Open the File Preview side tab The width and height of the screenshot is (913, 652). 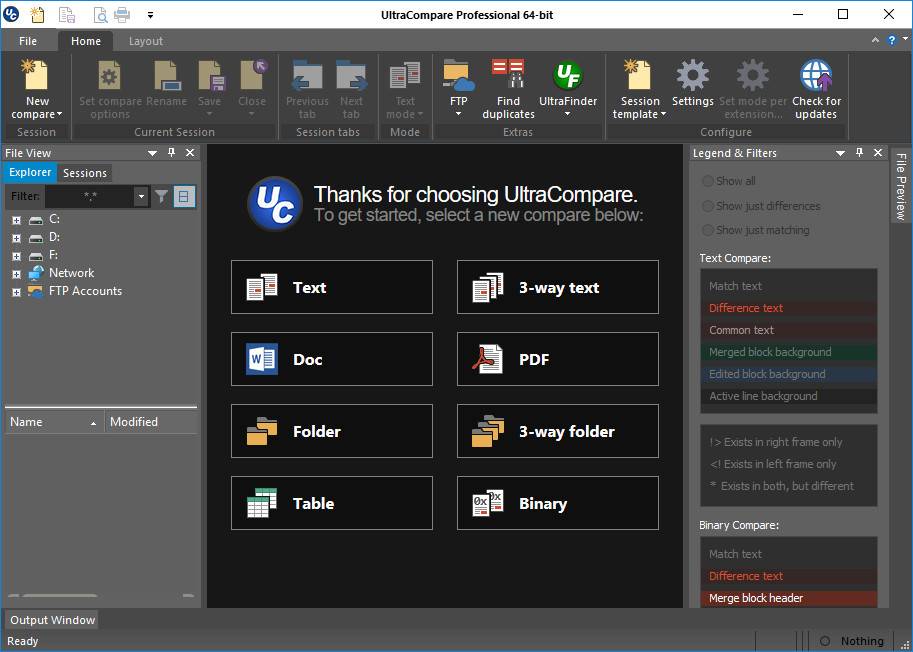(901, 186)
